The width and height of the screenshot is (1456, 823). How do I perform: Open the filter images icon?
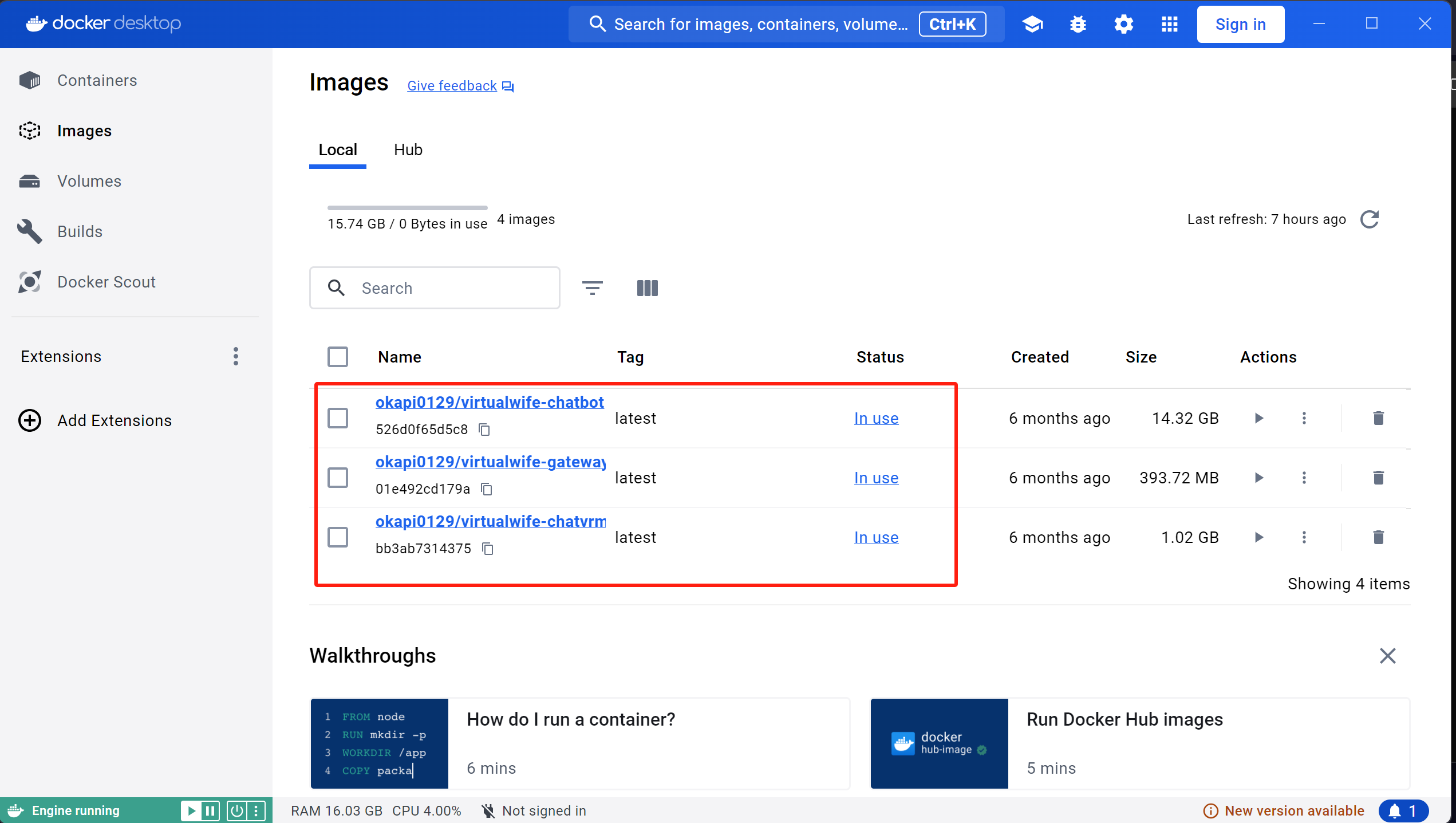click(593, 288)
